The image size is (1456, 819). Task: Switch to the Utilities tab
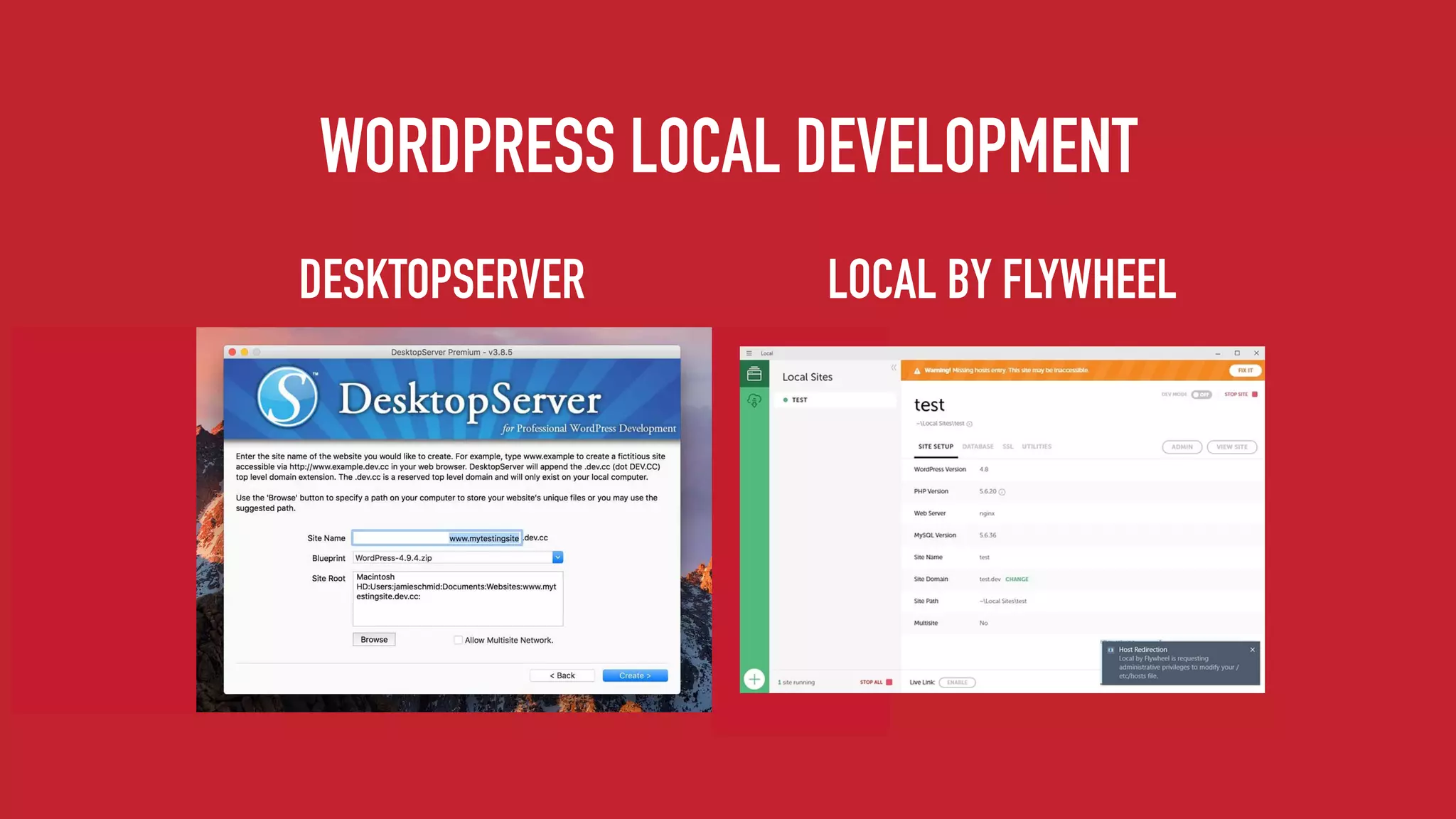(1037, 446)
